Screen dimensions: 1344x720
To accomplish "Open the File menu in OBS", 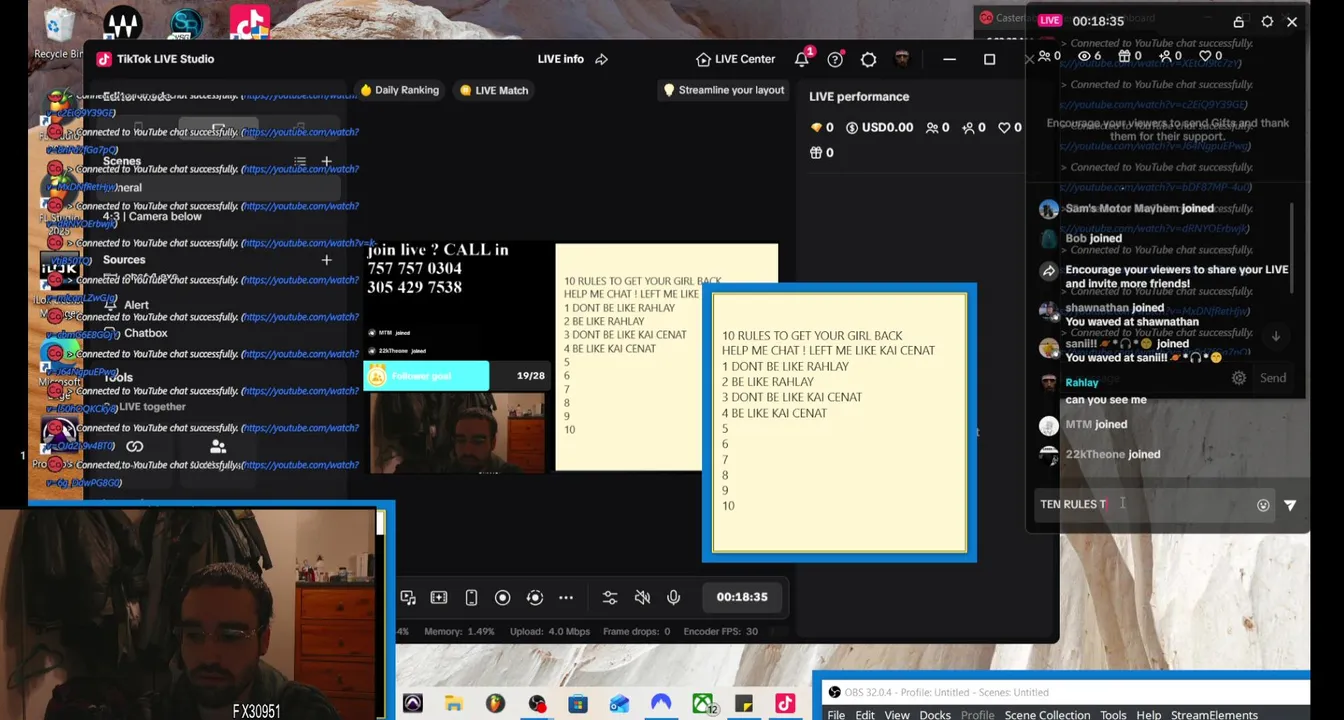I will point(836,714).
